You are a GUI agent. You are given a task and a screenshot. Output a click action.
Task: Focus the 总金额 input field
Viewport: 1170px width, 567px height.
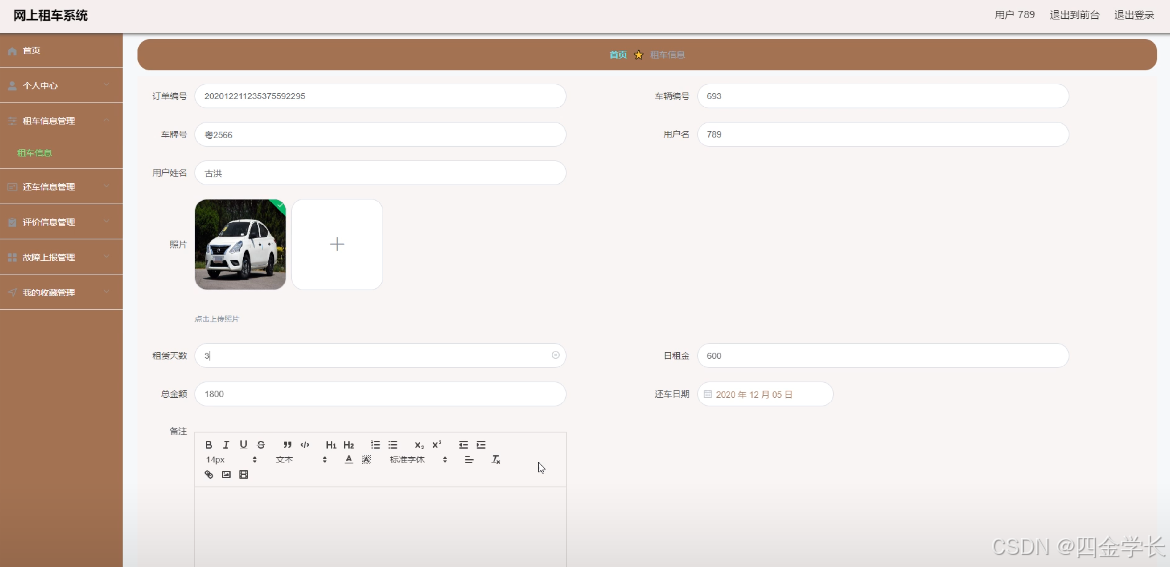click(x=381, y=394)
